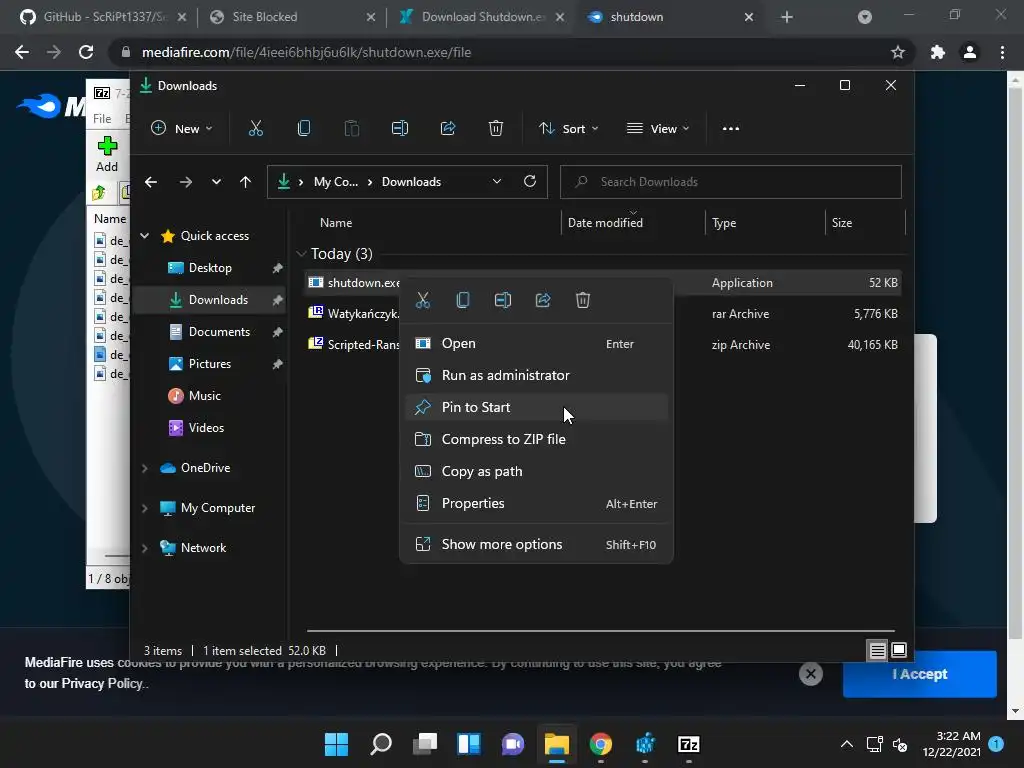Open the View dropdown menu
Image resolution: width=1024 pixels, height=768 pixels.
[x=658, y=129]
